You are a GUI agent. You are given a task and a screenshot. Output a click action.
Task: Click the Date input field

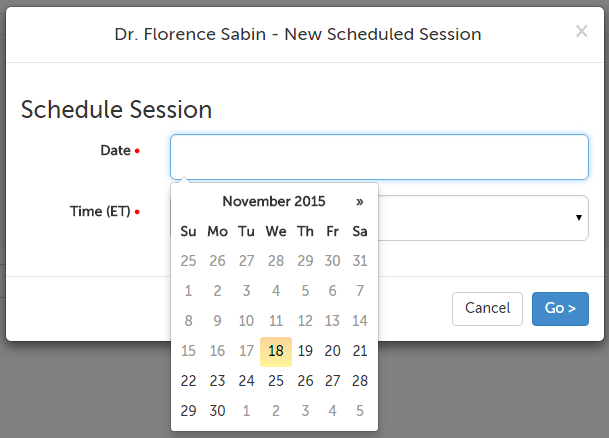379,157
